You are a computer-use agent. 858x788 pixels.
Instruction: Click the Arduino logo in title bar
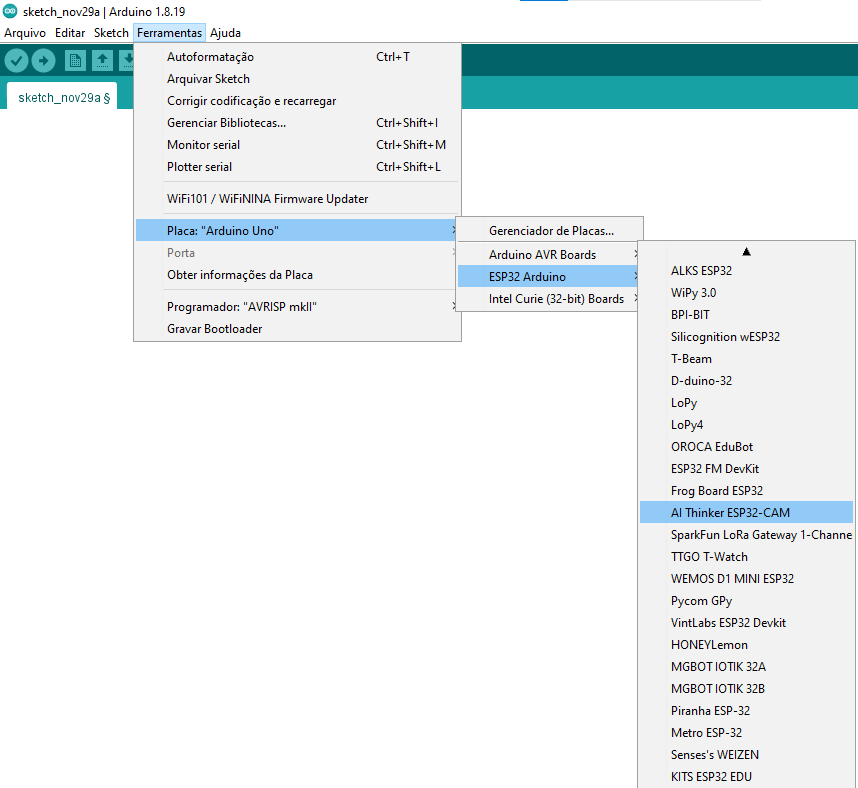[x=10, y=11]
